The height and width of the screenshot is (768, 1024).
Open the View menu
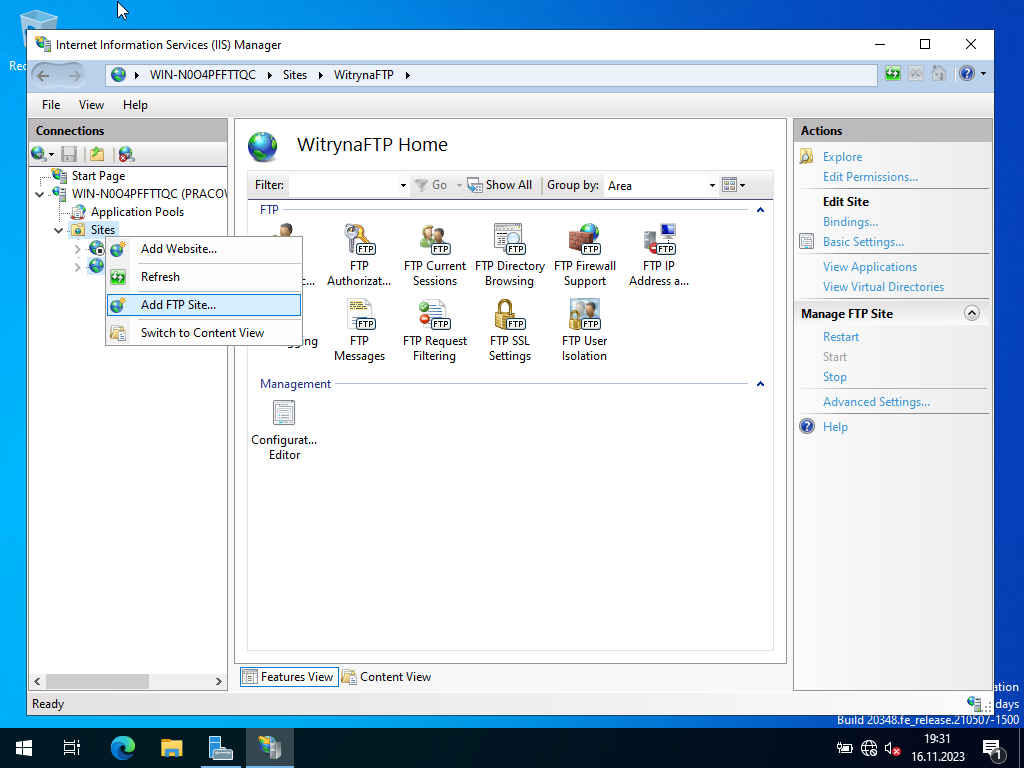click(x=91, y=105)
